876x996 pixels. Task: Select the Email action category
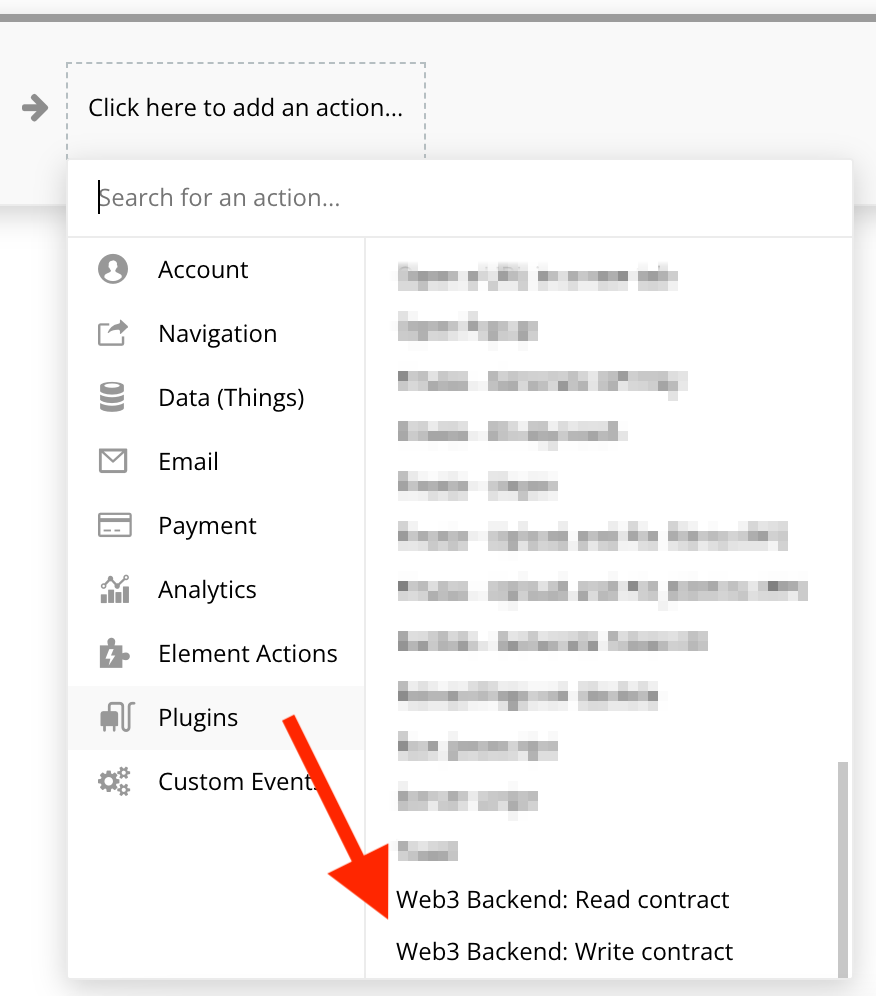(188, 461)
